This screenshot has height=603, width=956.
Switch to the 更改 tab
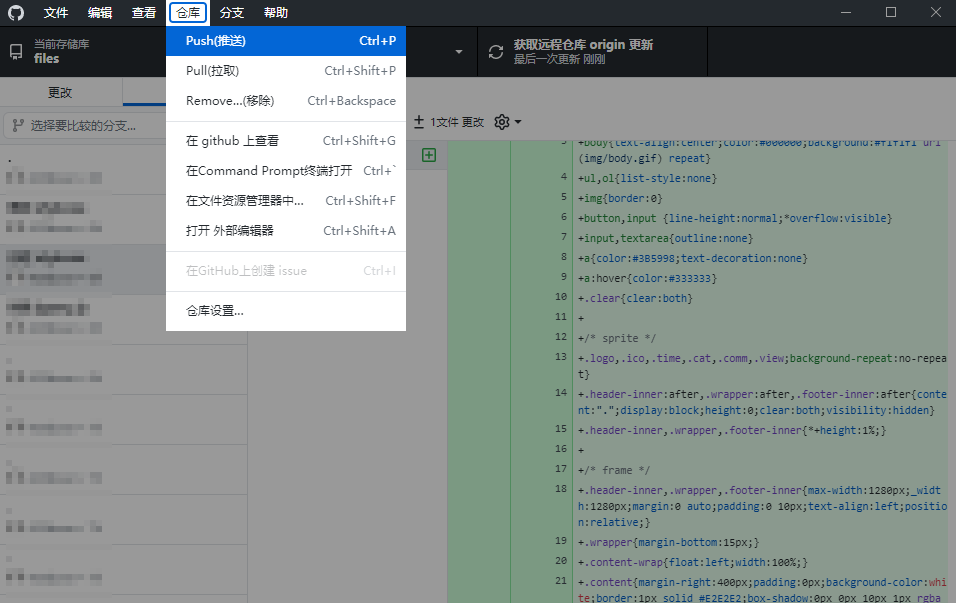point(61,92)
